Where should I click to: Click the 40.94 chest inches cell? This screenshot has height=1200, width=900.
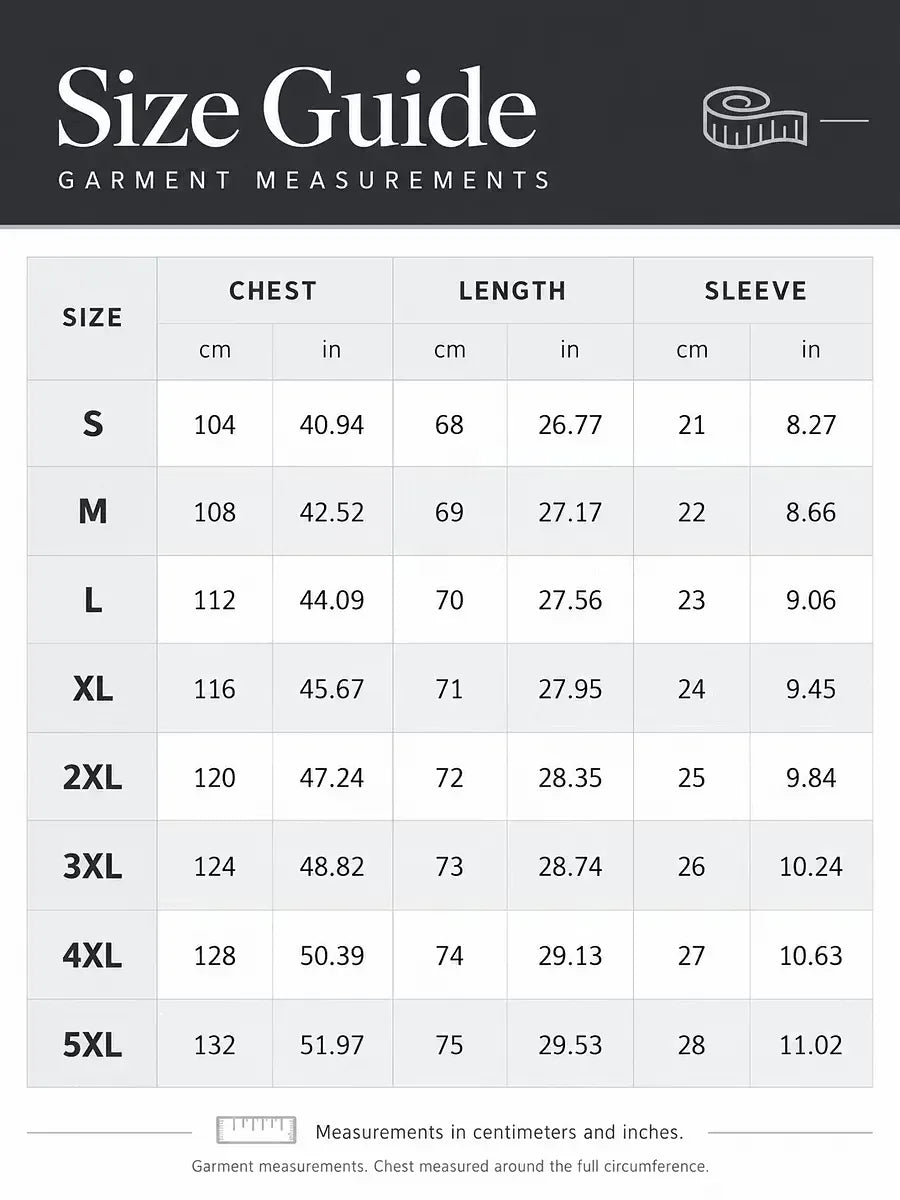click(332, 425)
